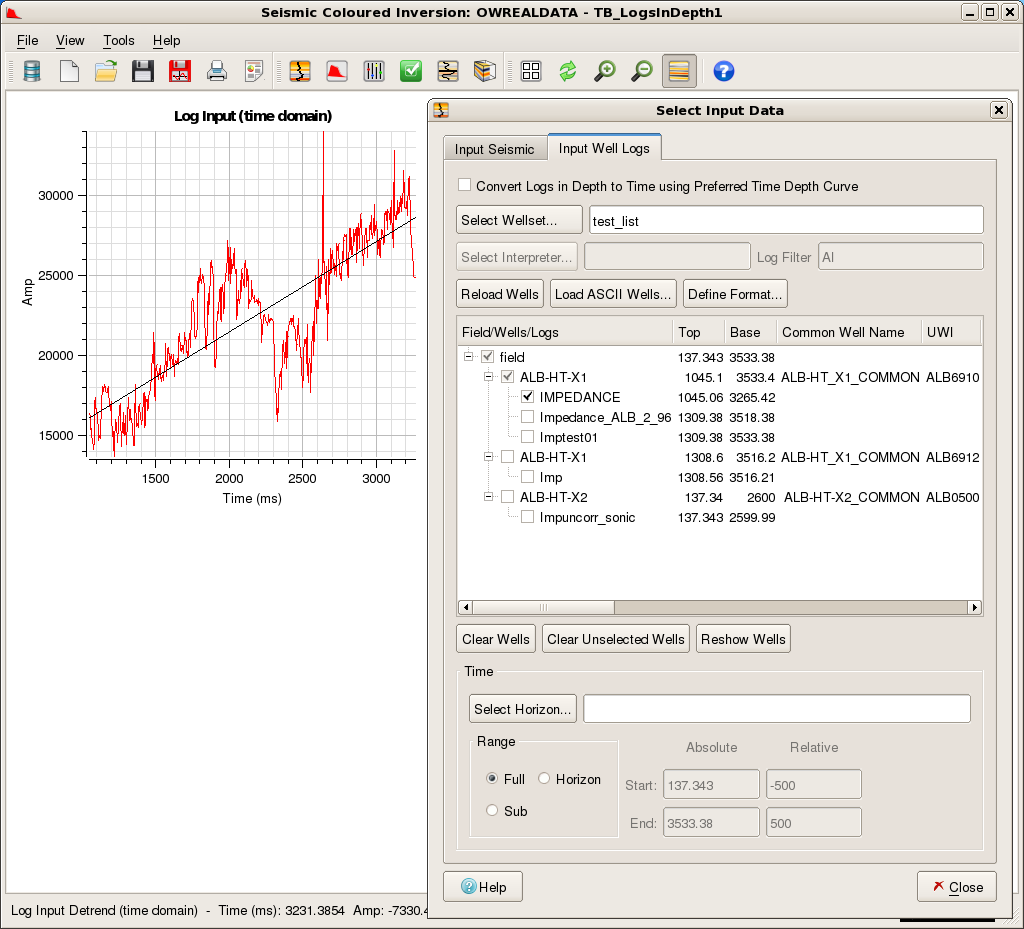This screenshot has width=1024, height=929.
Task: Click the scrollbar right arrow in wells table
Action: pyautogui.click(x=974, y=607)
